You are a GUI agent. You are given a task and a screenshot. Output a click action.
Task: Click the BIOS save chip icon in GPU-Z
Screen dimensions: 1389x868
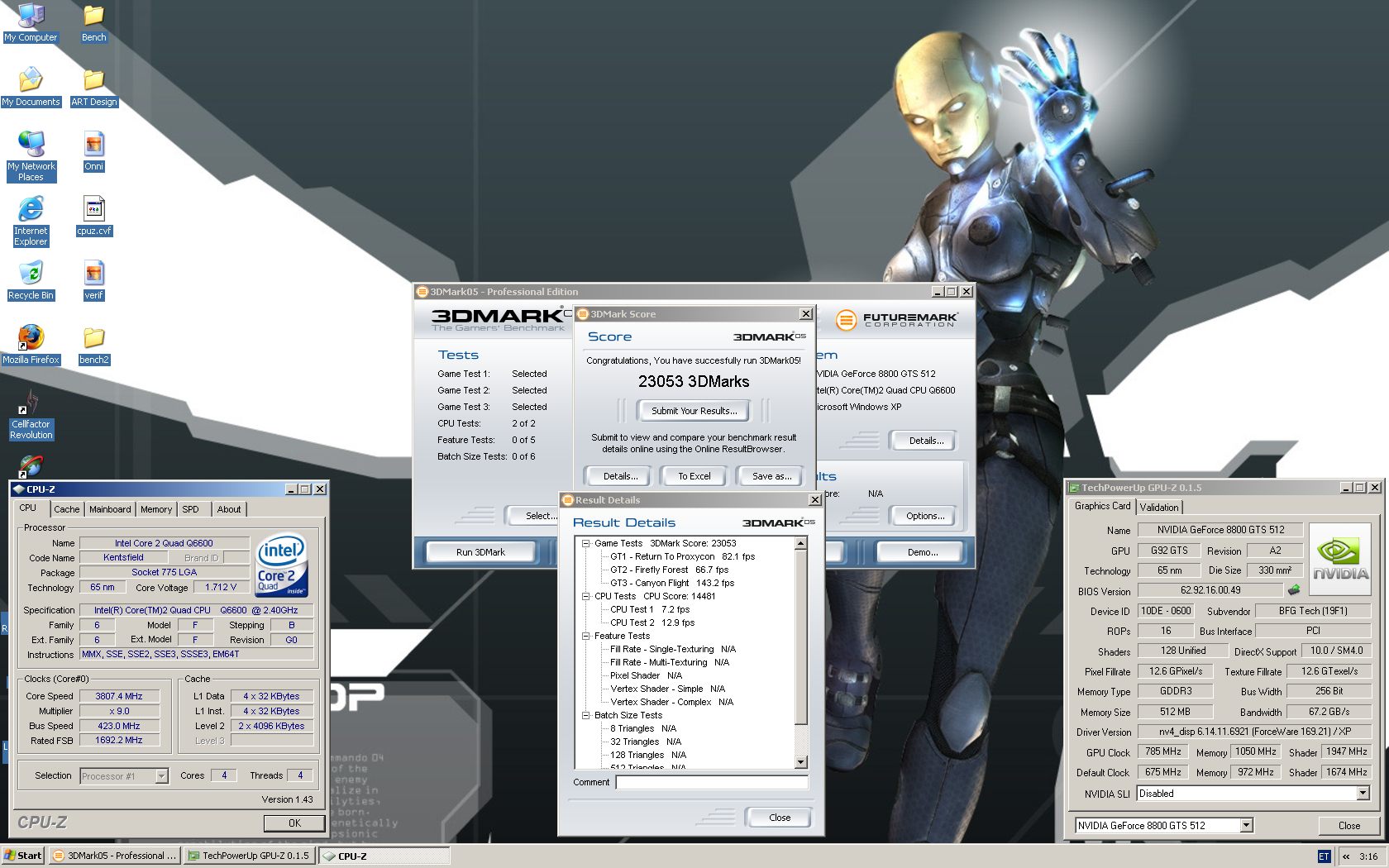(x=1294, y=589)
